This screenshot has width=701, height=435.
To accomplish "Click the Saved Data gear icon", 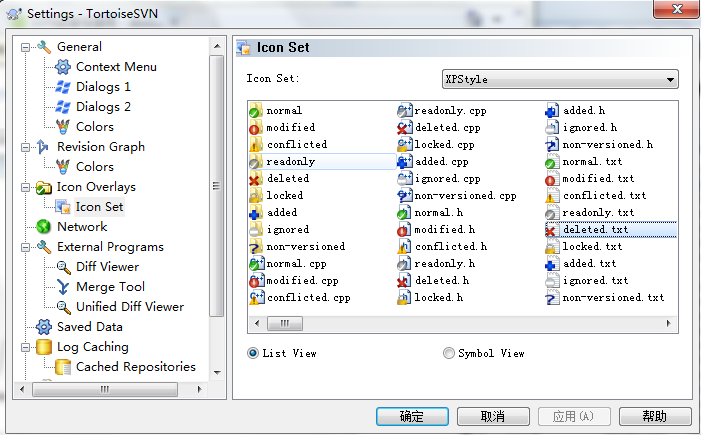I will click(x=44, y=327).
